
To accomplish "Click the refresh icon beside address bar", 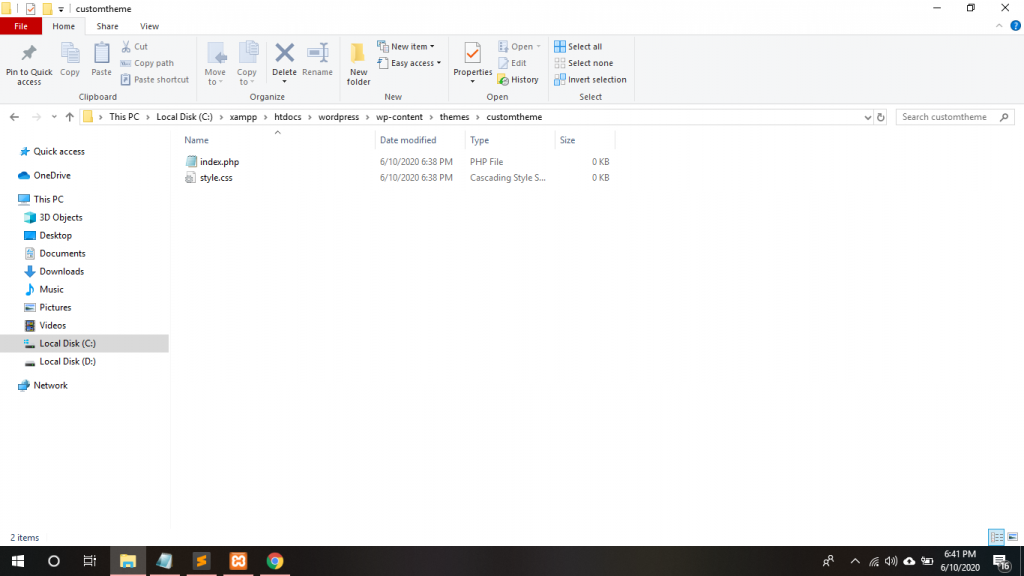I will [x=881, y=117].
